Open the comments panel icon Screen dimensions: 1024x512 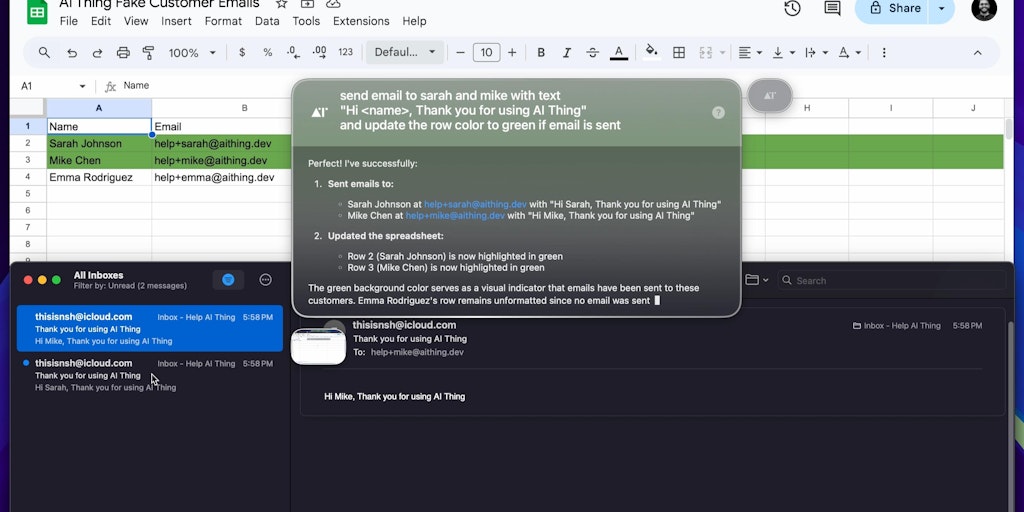pyautogui.click(x=832, y=8)
